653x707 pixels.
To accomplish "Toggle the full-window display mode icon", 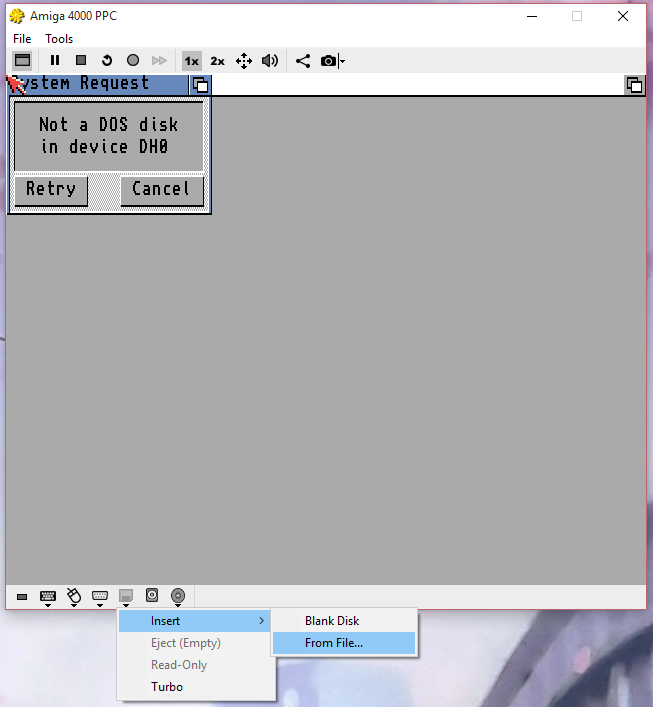I will 22,60.
